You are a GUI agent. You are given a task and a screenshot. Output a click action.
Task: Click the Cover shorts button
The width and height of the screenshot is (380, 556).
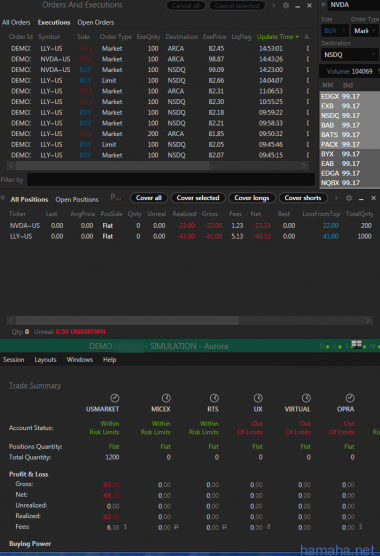303,198
